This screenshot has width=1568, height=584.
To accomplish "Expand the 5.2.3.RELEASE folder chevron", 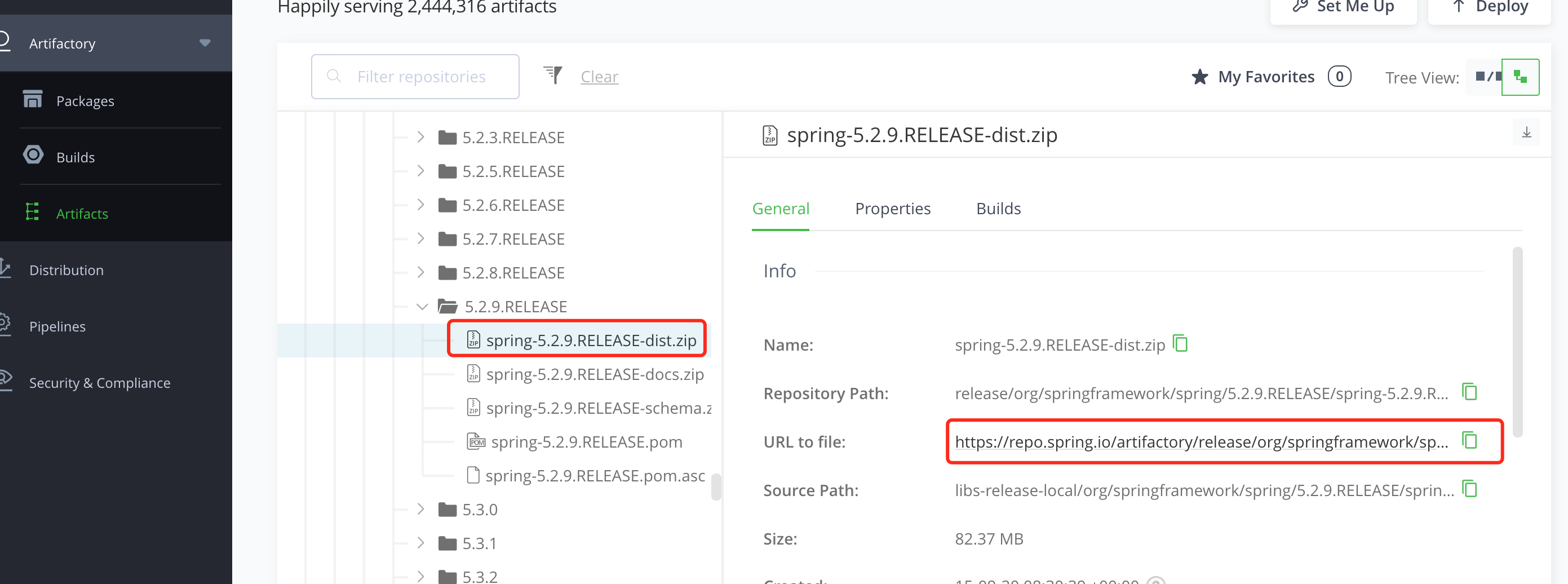I will pyautogui.click(x=420, y=137).
